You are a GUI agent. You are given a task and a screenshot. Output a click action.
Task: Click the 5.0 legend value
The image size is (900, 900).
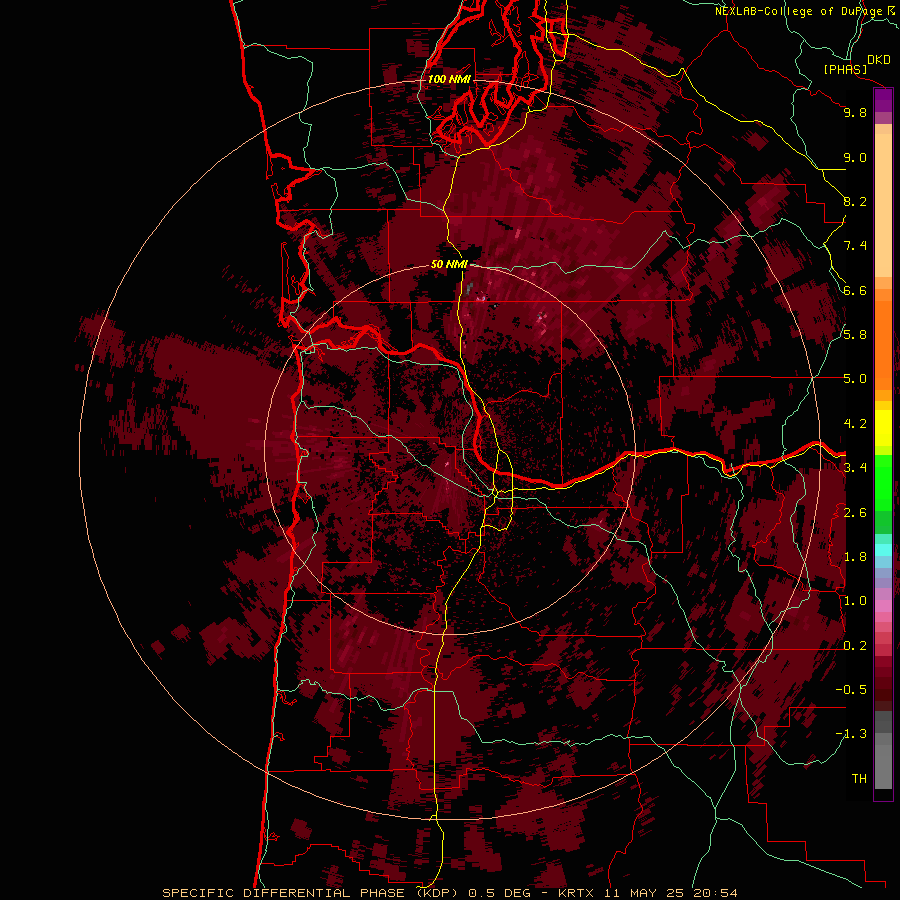pos(855,379)
